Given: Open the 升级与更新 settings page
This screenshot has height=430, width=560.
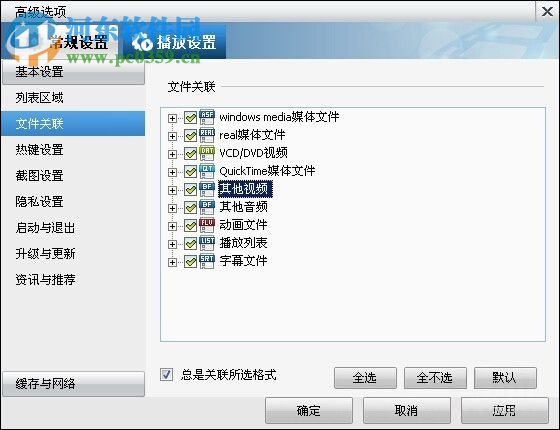Looking at the screenshot, I should coord(73,254).
